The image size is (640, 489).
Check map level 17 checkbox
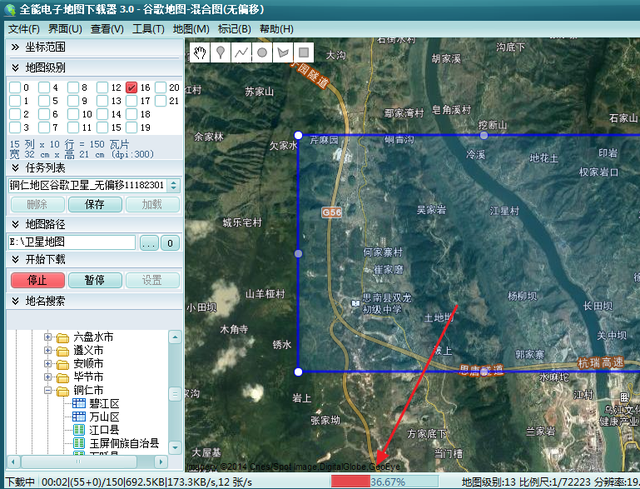(131, 101)
